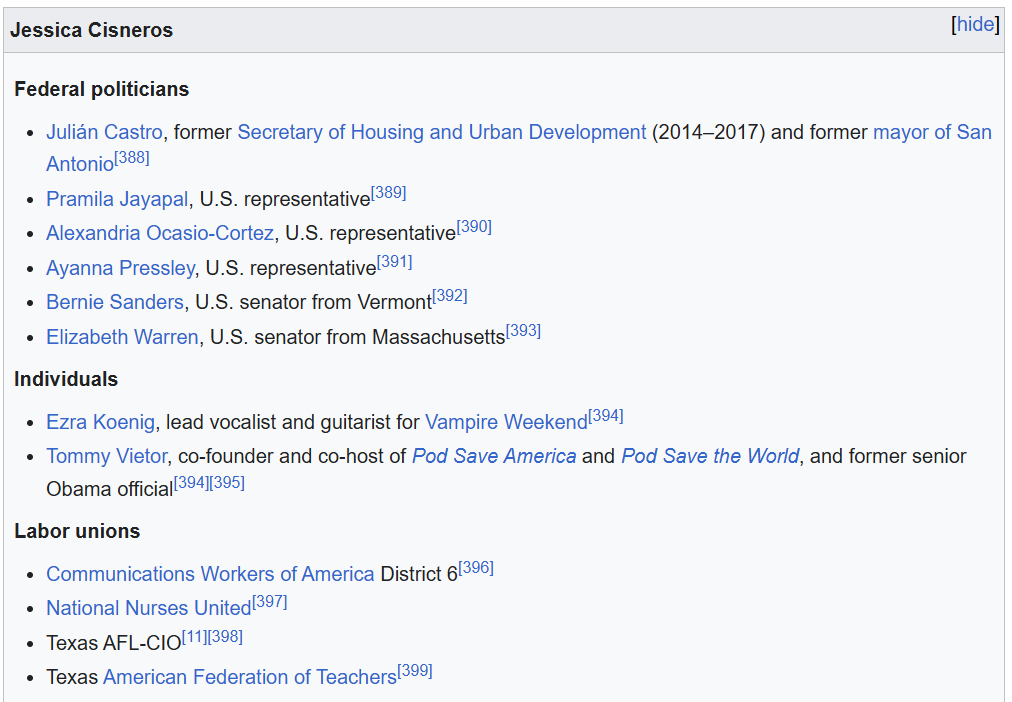
Task: Open citation reference 395
Action: point(227,483)
